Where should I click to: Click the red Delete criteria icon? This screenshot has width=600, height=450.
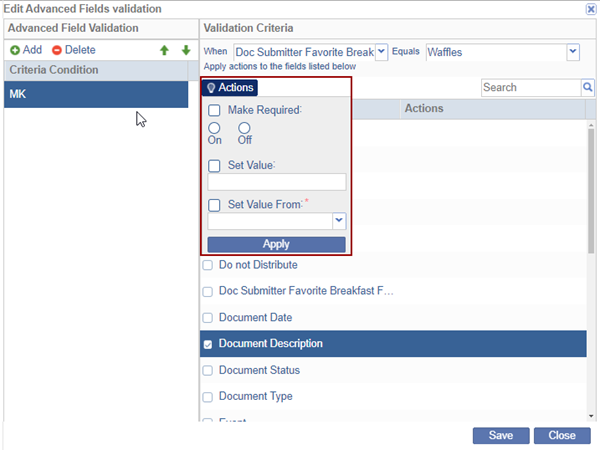point(57,50)
